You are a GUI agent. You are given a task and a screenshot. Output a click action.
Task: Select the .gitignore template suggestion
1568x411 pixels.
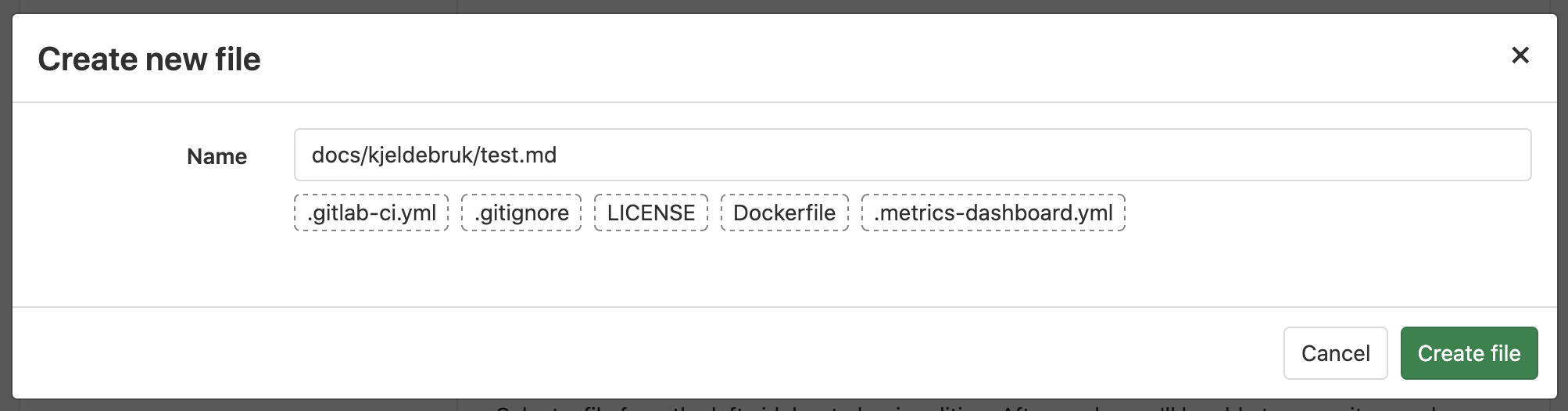[x=521, y=213]
